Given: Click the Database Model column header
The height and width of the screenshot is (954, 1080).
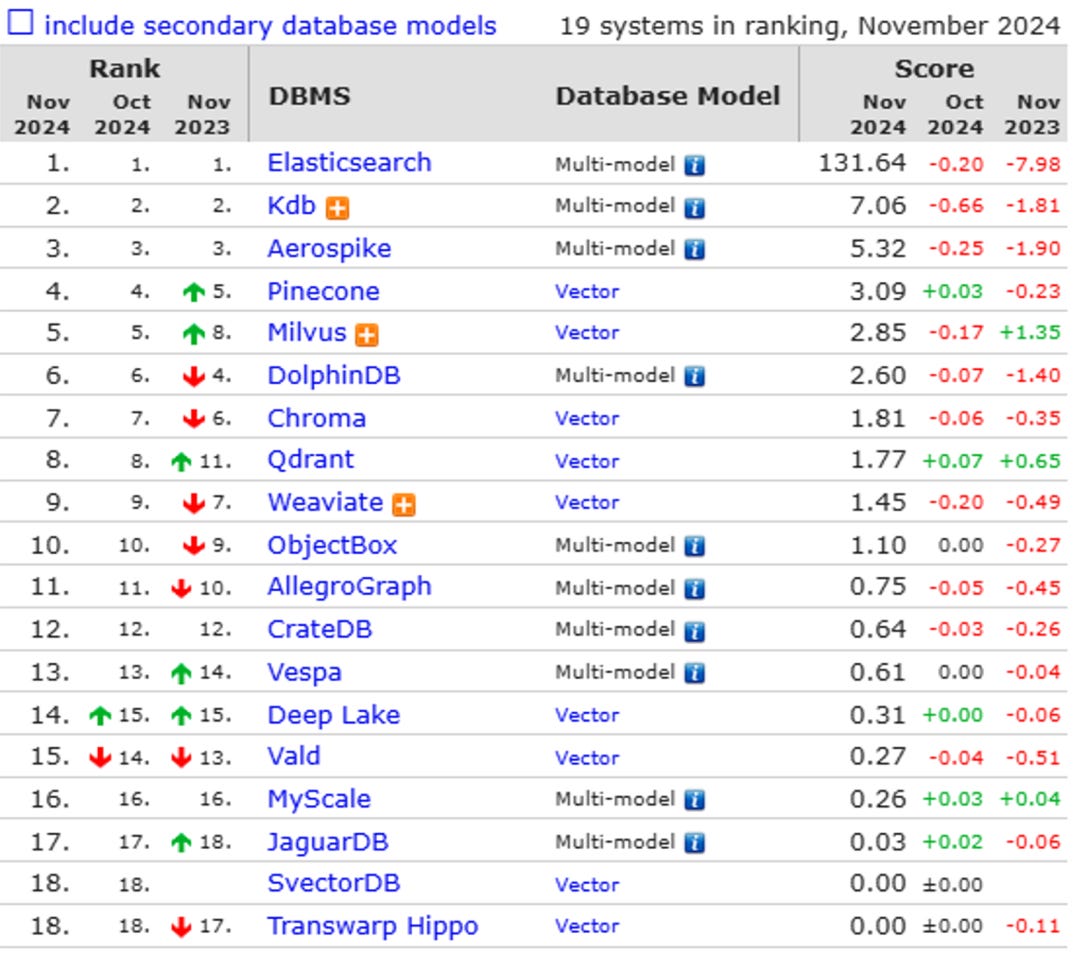Looking at the screenshot, I should pyautogui.click(x=668, y=96).
